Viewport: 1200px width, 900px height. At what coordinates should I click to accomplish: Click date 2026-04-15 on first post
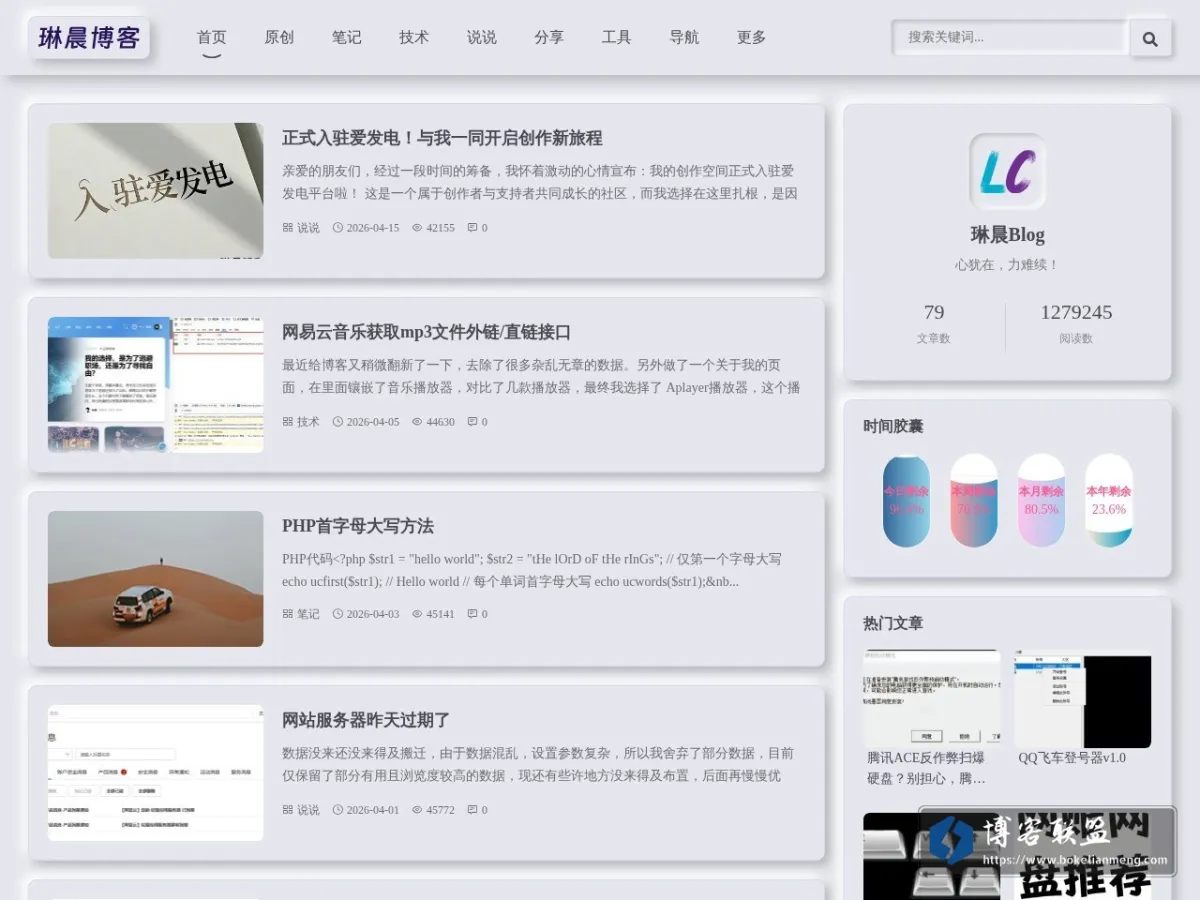[x=373, y=228]
